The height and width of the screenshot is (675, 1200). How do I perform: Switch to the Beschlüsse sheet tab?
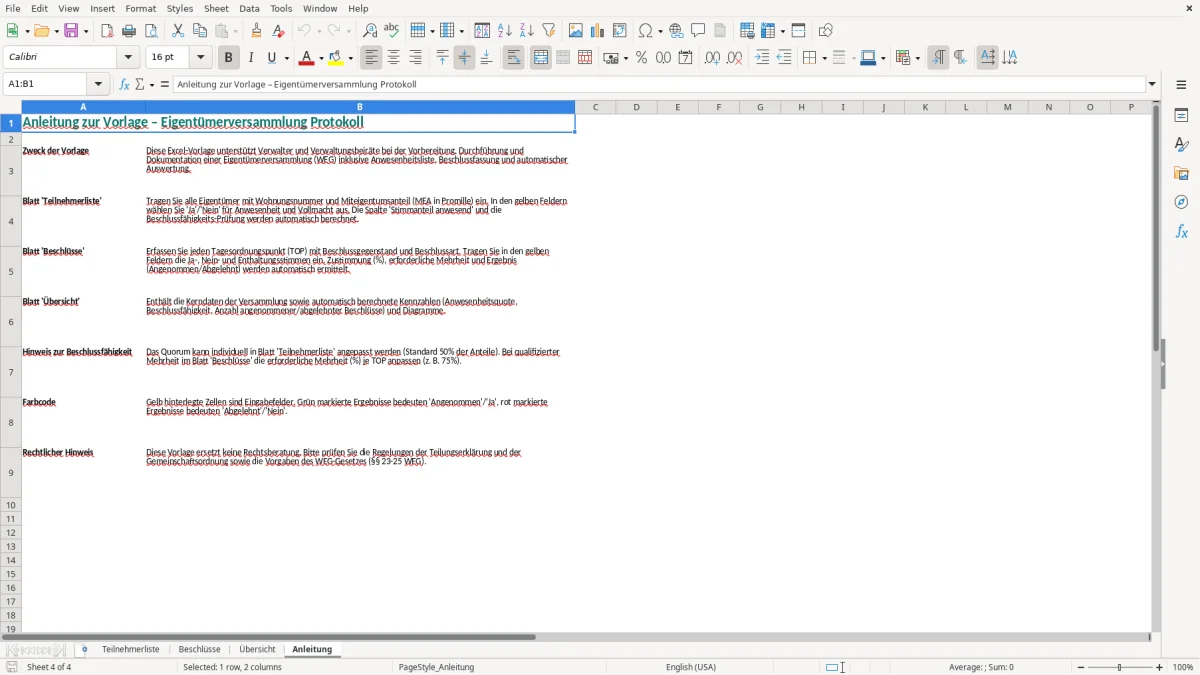(199, 650)
